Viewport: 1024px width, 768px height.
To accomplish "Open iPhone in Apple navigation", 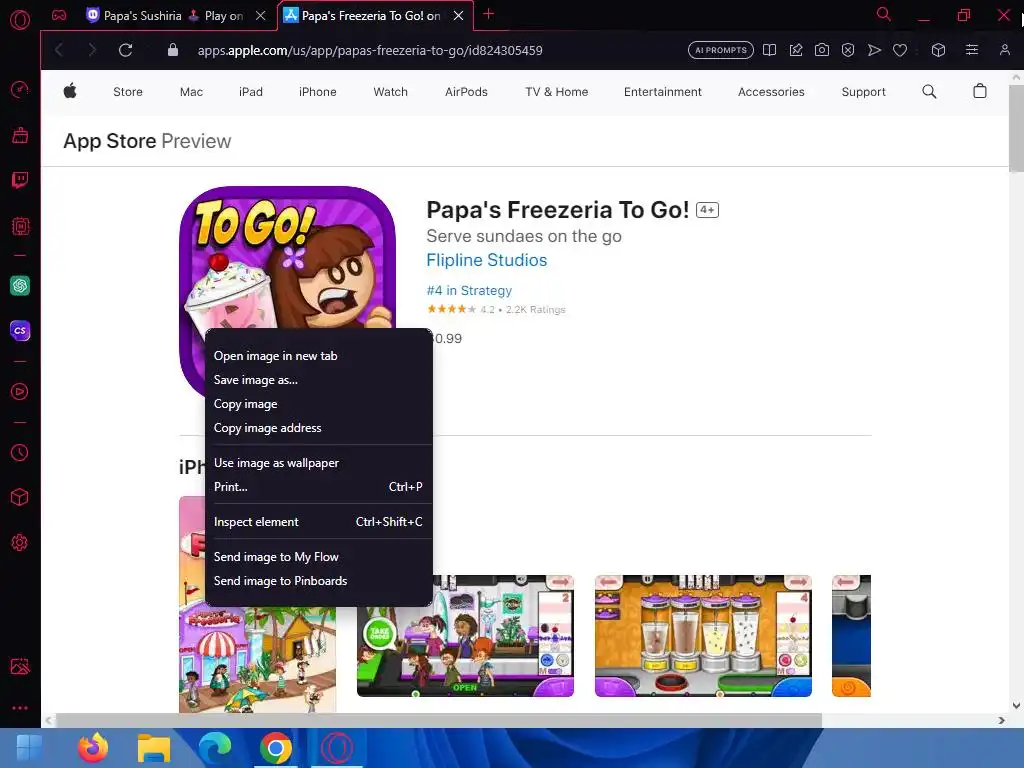I will [317, 92].
